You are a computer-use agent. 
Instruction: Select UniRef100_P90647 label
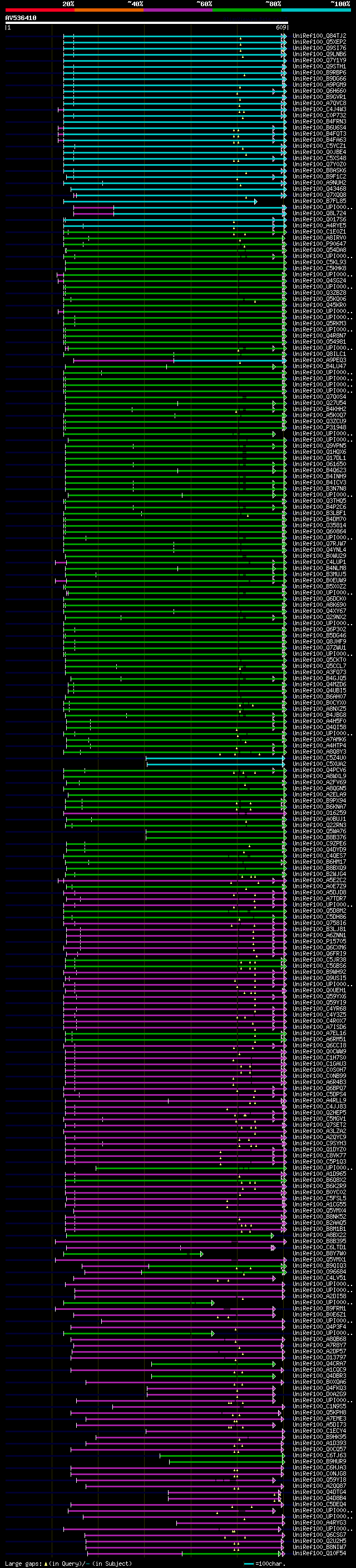point(319,244)
